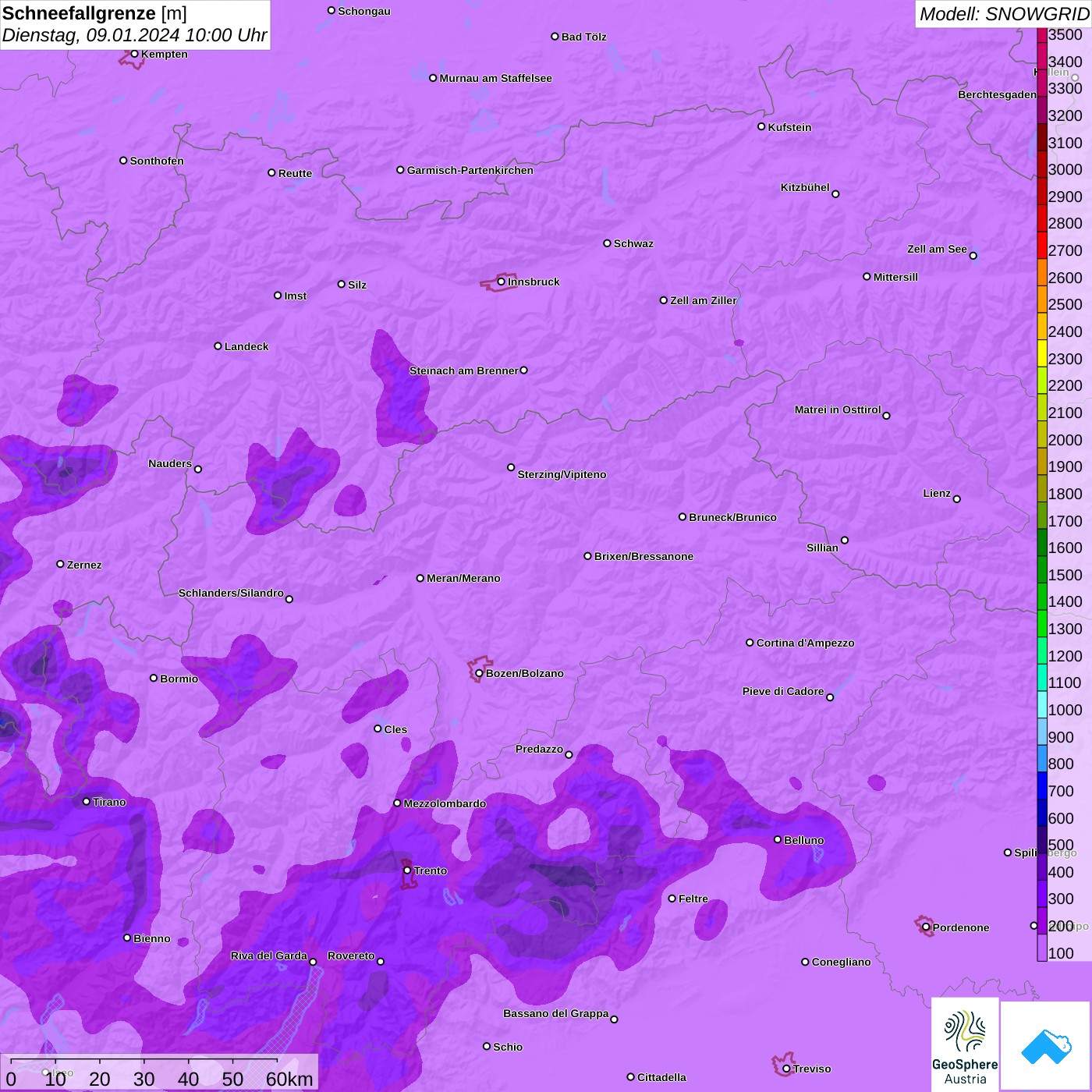Viewport: 1092px width, 1092px height.
Task: Click the 'Kitzbühel' label
Action: pyautogui.click(x=805, y=187)
